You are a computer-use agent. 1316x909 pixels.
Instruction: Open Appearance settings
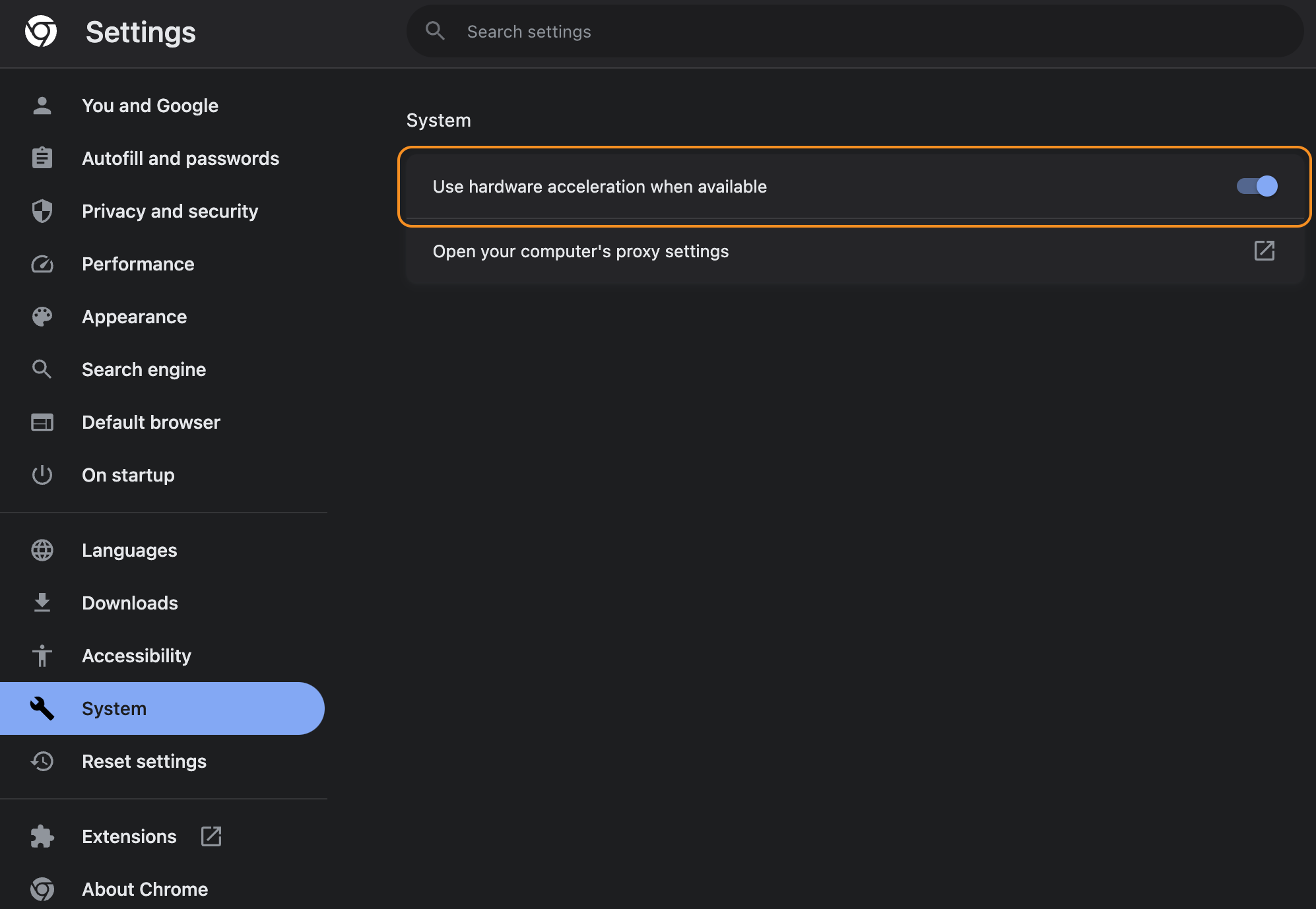[x=134, y=317]
